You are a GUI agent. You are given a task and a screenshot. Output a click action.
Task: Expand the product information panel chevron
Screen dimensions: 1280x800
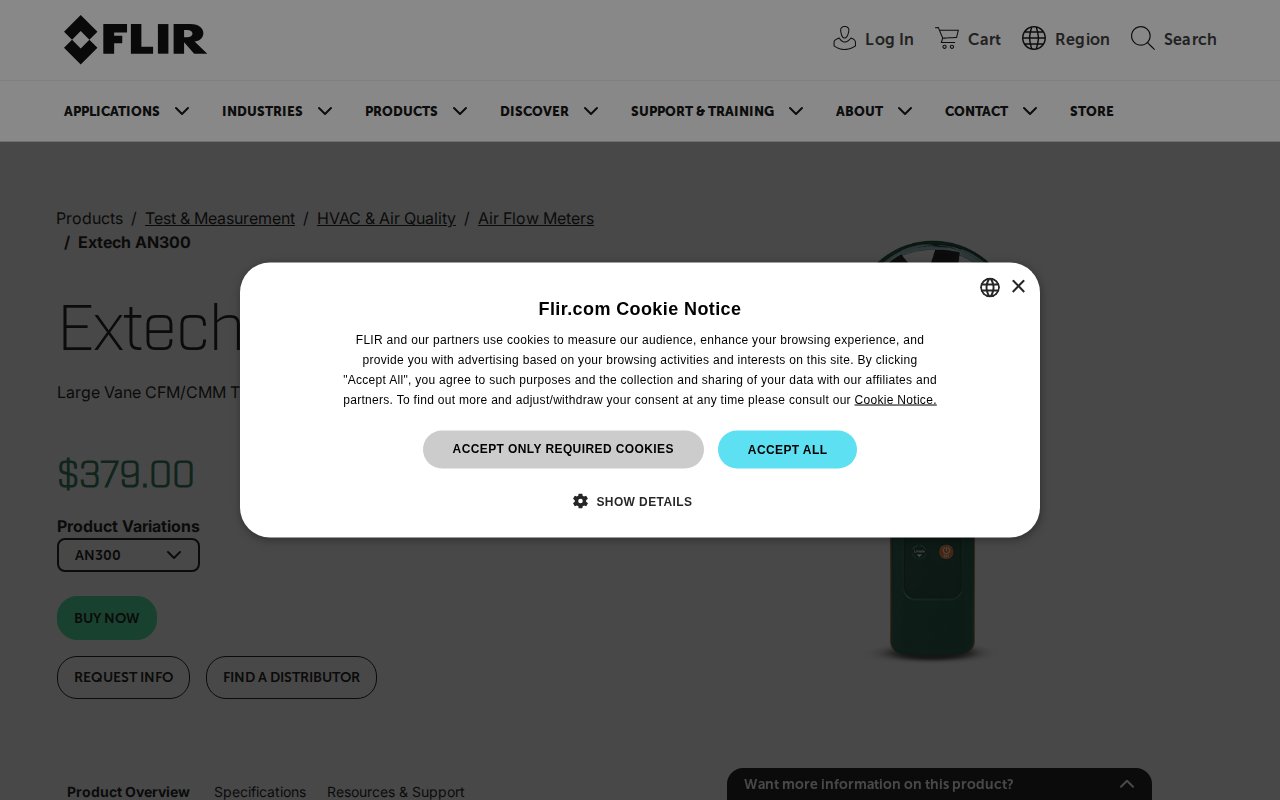[1127, 784]
